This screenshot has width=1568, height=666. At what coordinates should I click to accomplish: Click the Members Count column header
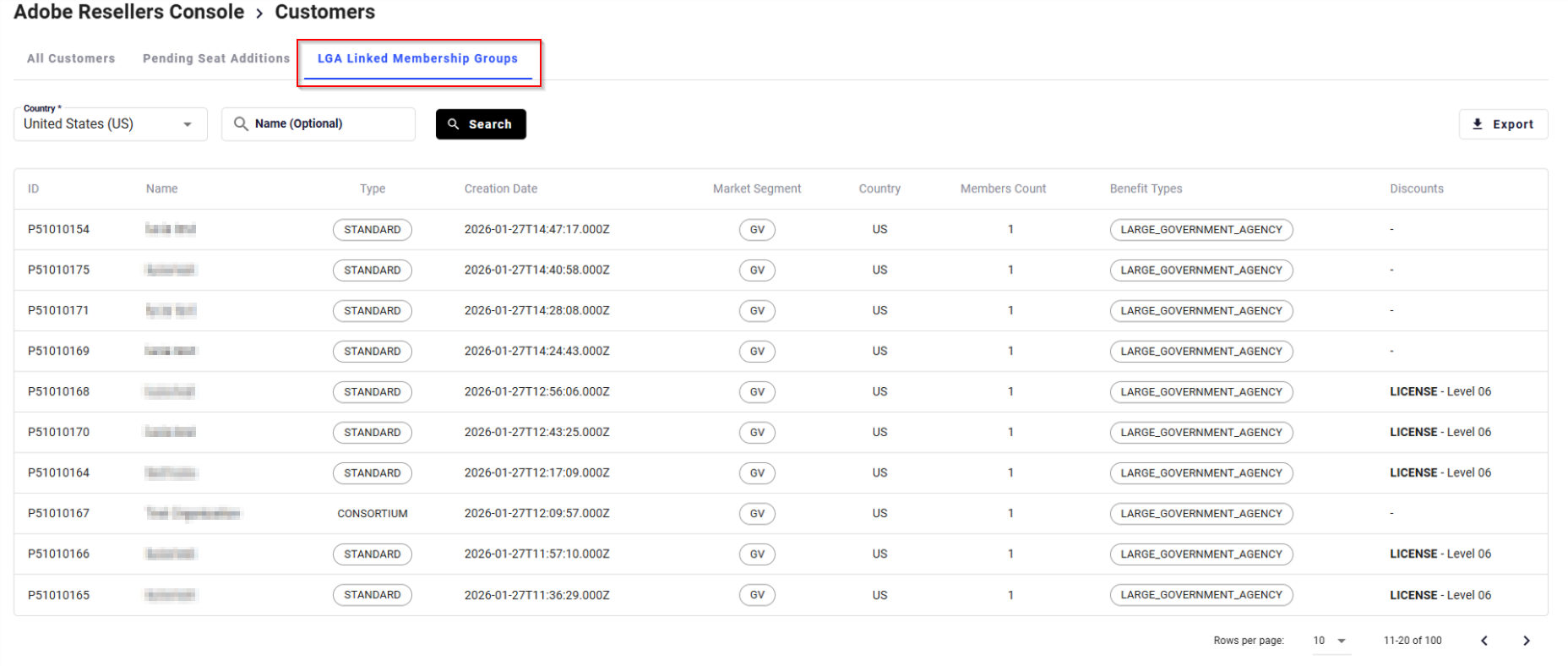(1003, 188)
